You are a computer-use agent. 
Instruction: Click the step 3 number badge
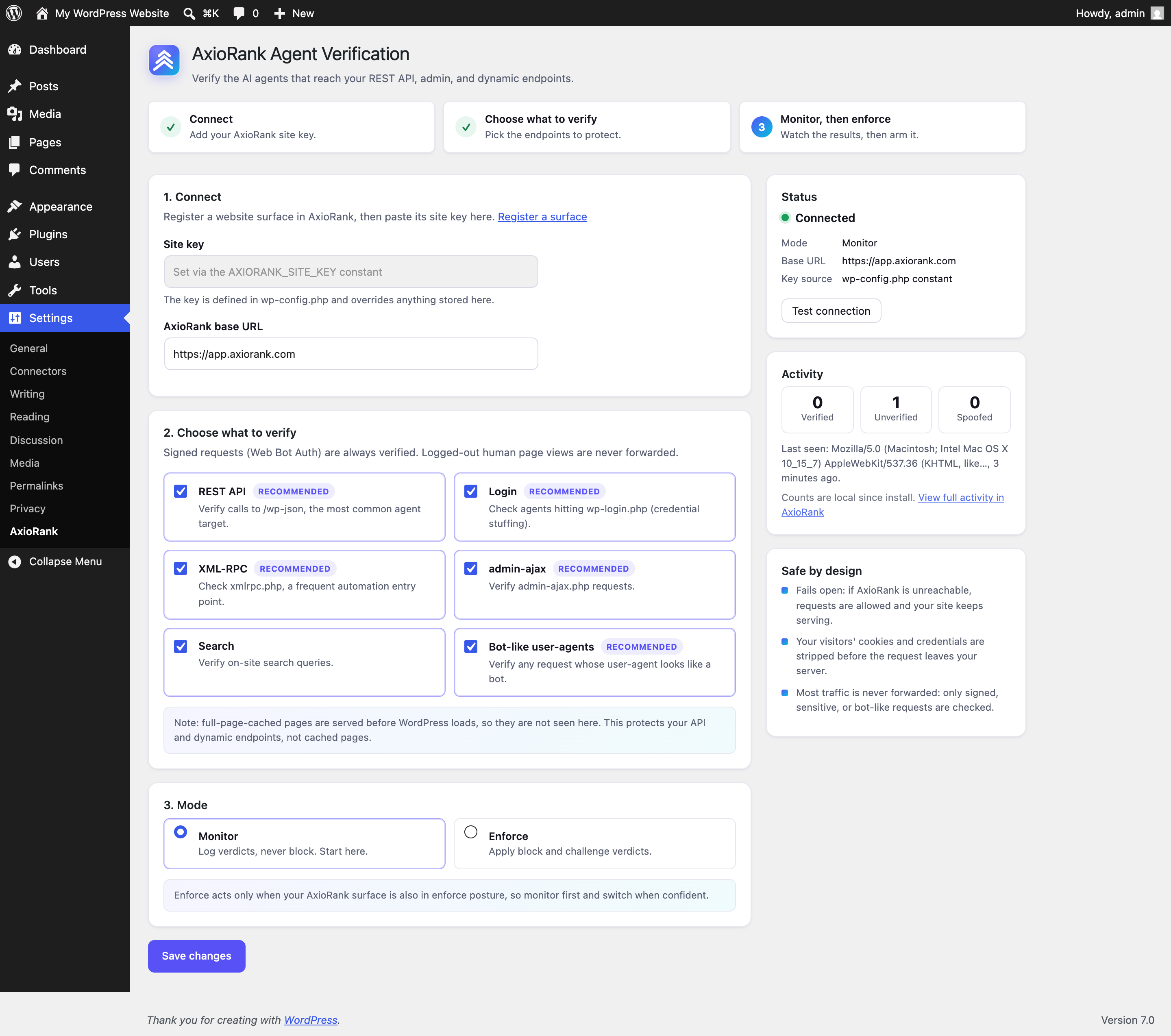[x=762, y=127]
